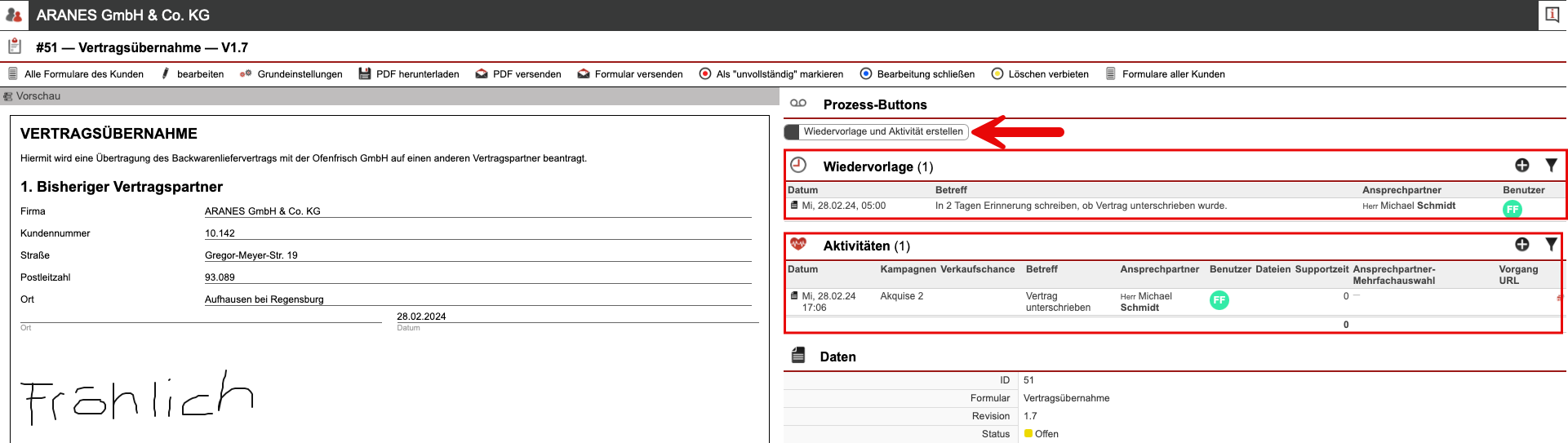Add new Aktivität with plus icon

click(1522, 244)
